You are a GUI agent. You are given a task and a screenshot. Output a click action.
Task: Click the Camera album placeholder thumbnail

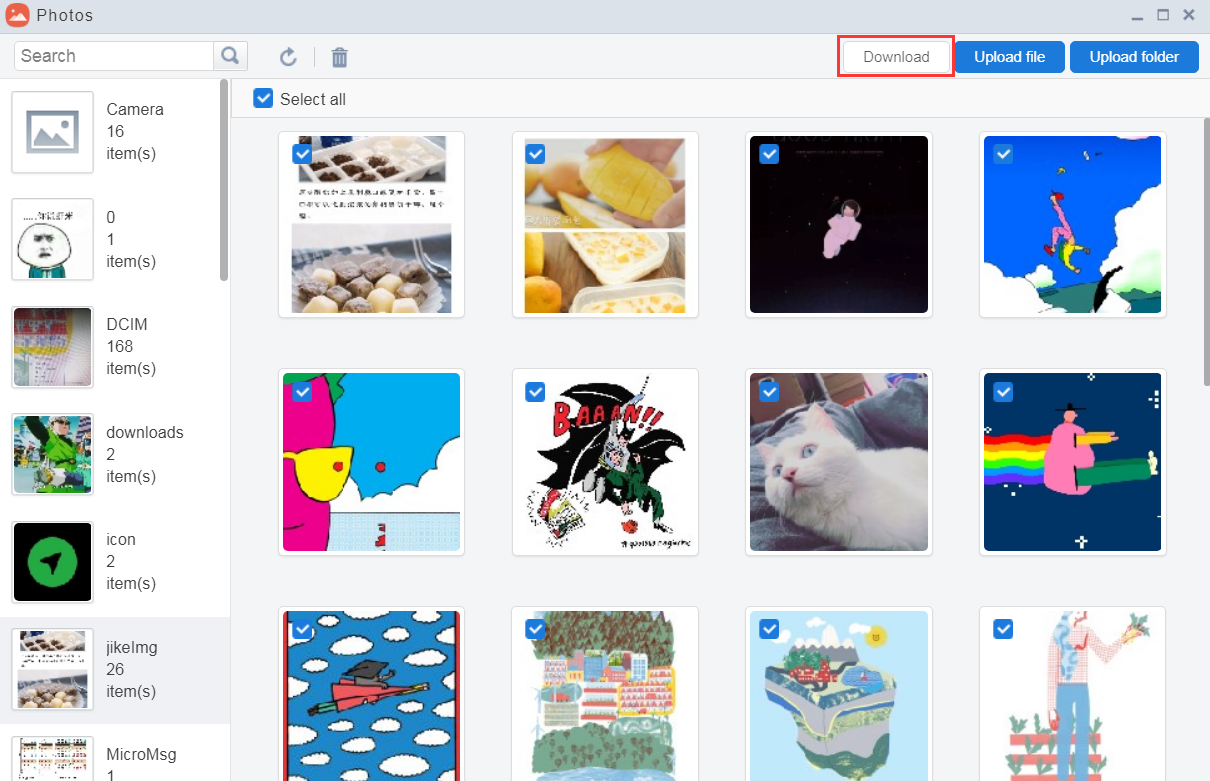pyautogui.click(x=53, y=132)
